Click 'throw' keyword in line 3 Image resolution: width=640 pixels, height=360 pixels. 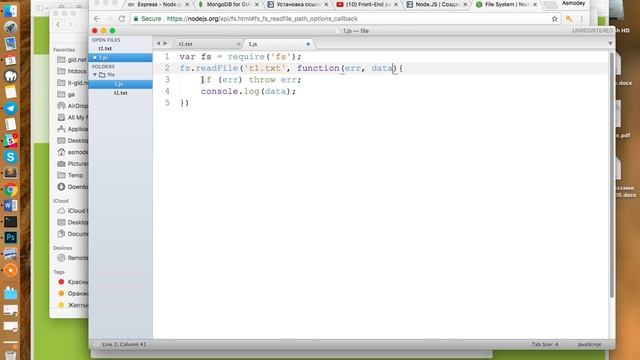tap(262, 80)
